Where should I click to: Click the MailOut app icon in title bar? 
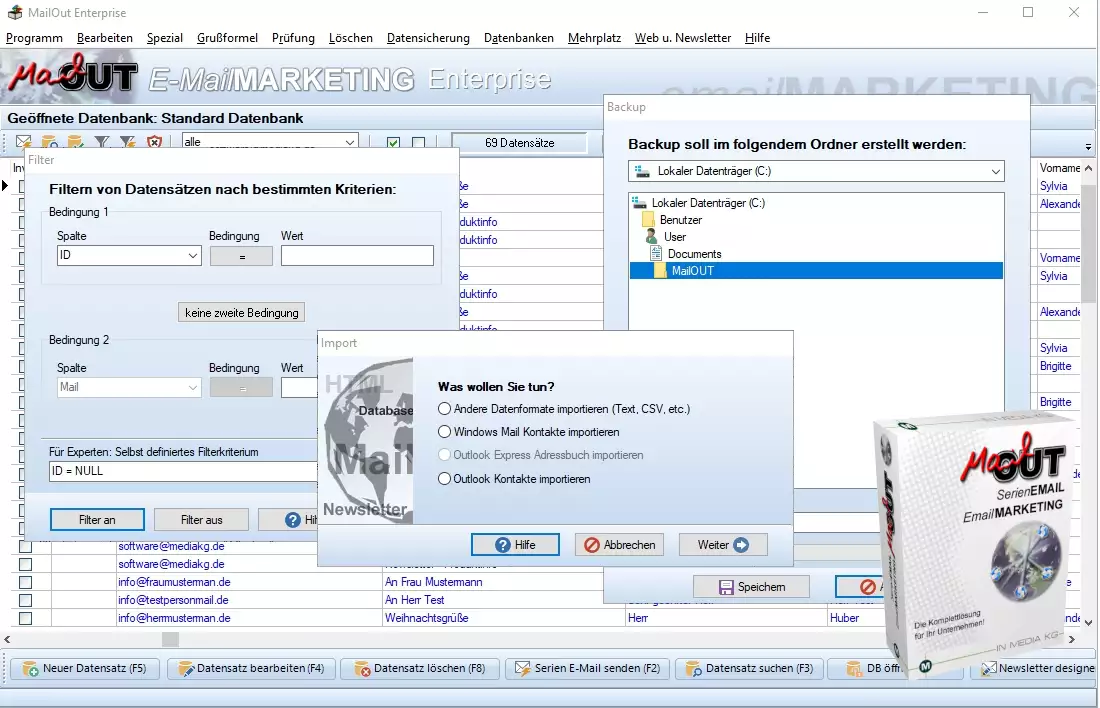[15, 13]
